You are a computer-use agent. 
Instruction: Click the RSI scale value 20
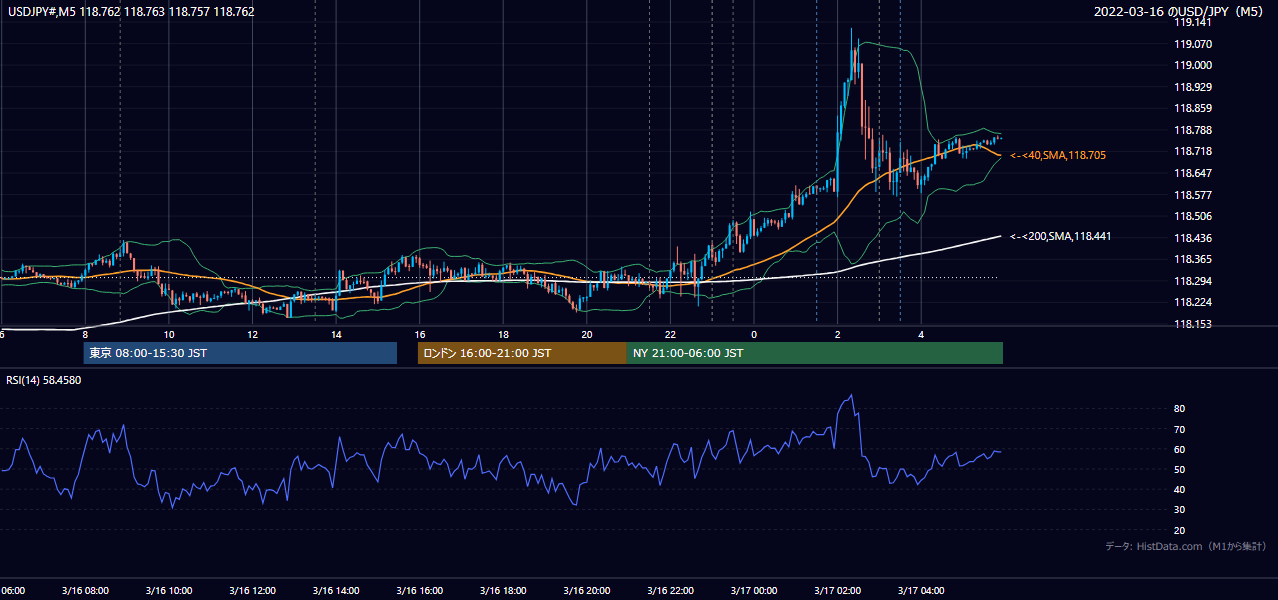1180,530
